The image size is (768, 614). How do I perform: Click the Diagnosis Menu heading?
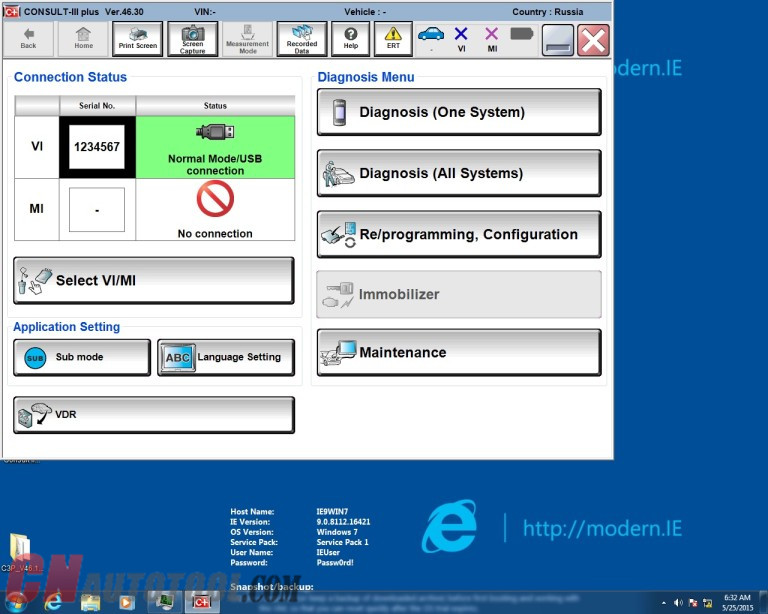tap(366, 77)
